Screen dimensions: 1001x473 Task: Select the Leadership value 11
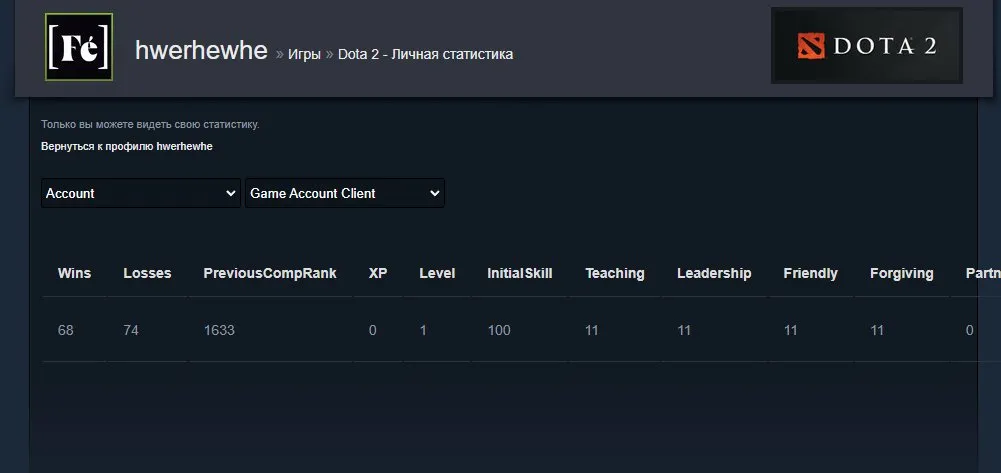click(684, 330)
